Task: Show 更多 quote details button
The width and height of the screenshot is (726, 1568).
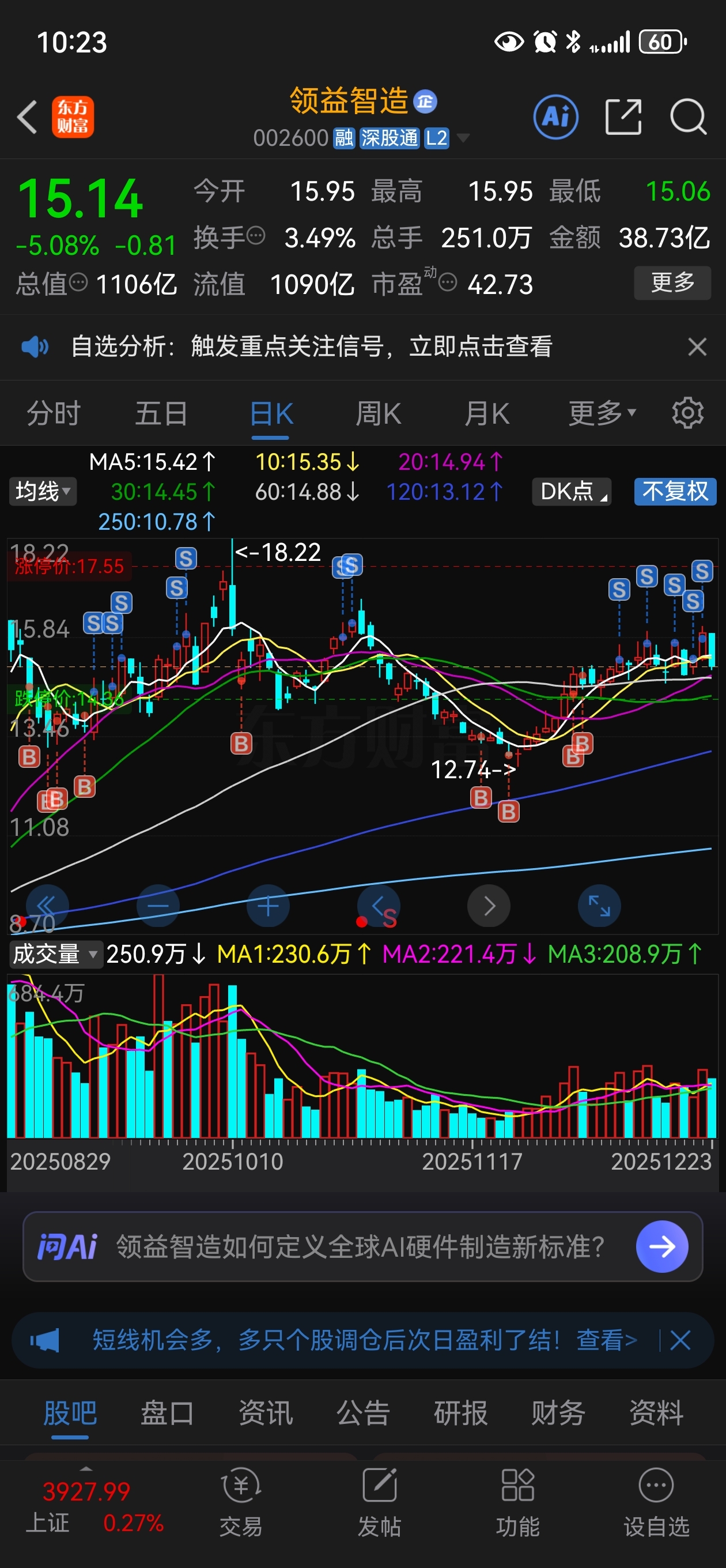Action: (x=672, y=282)
